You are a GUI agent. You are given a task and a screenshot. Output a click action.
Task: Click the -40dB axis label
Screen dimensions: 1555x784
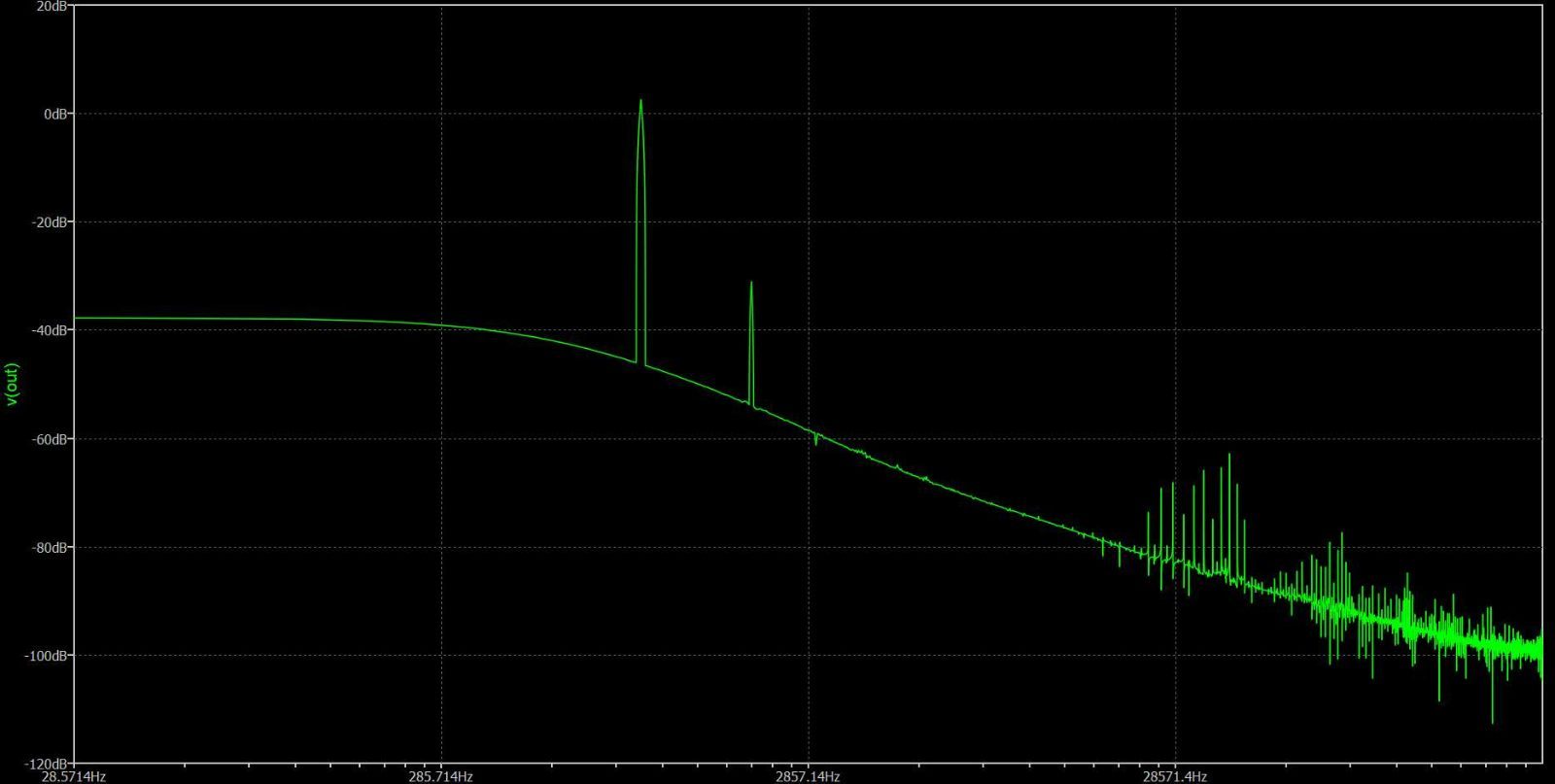tap(48, 330)
